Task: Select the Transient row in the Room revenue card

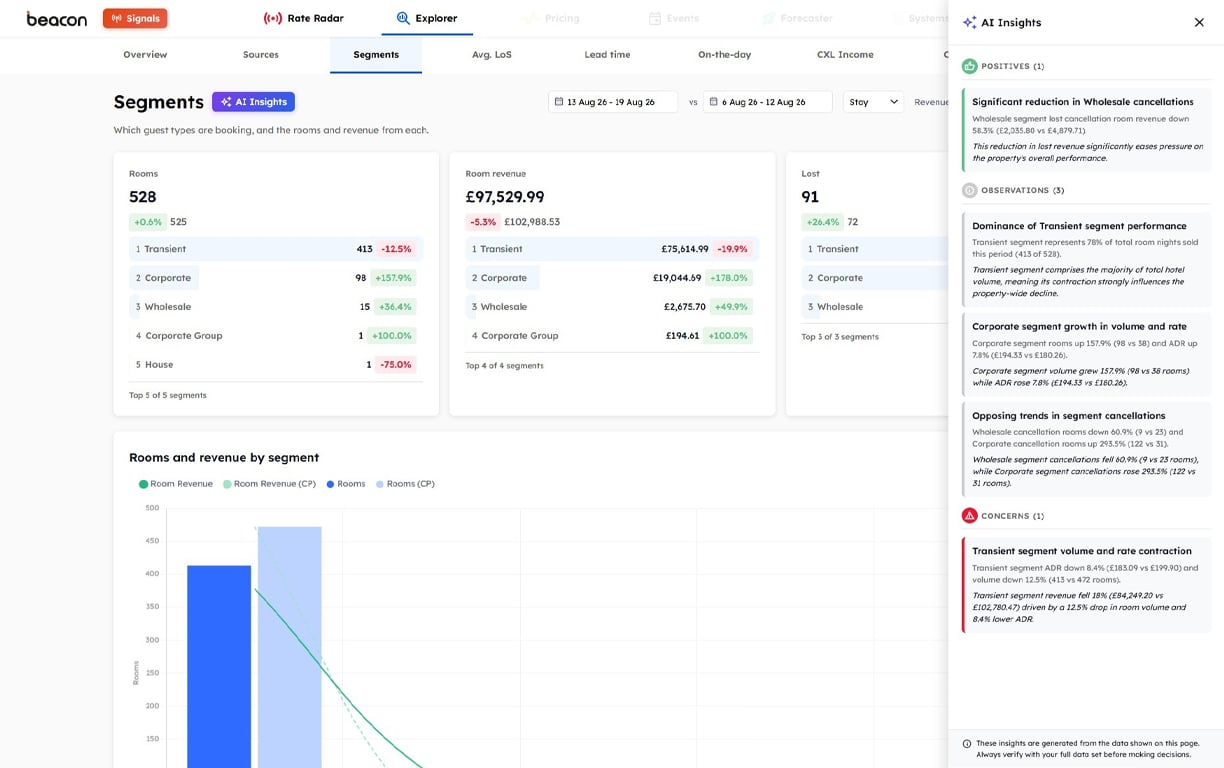Action: point(612,249)
